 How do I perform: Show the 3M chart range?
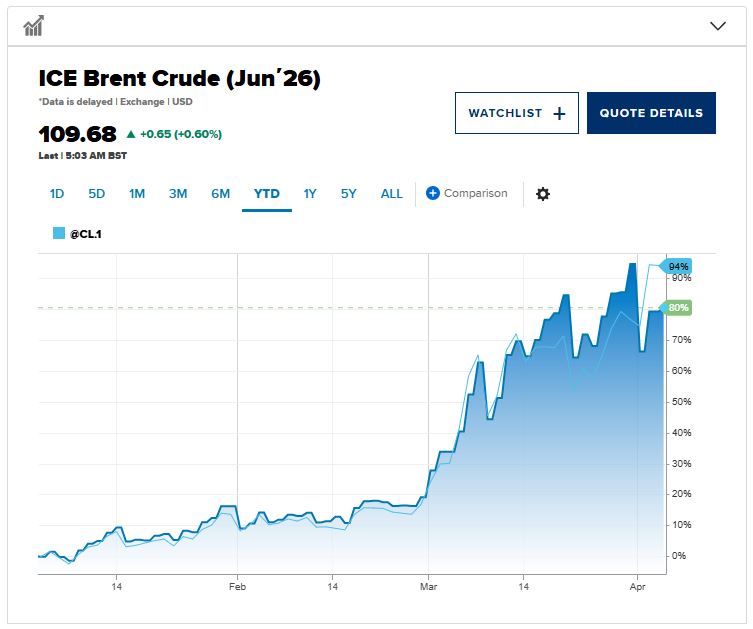click(x=178, y=194)
